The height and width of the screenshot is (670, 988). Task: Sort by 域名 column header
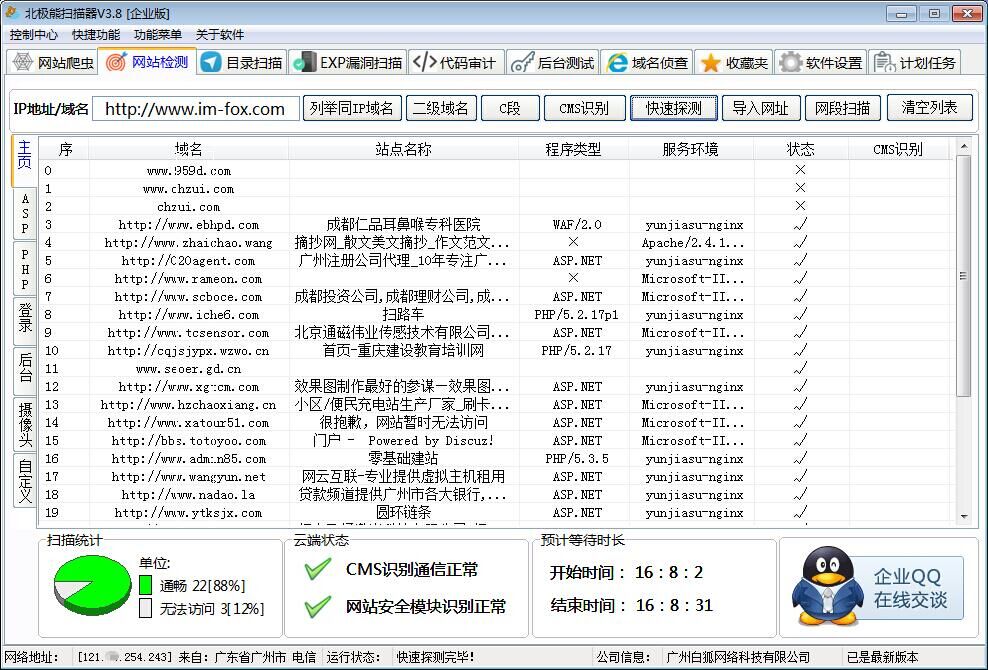188,149
